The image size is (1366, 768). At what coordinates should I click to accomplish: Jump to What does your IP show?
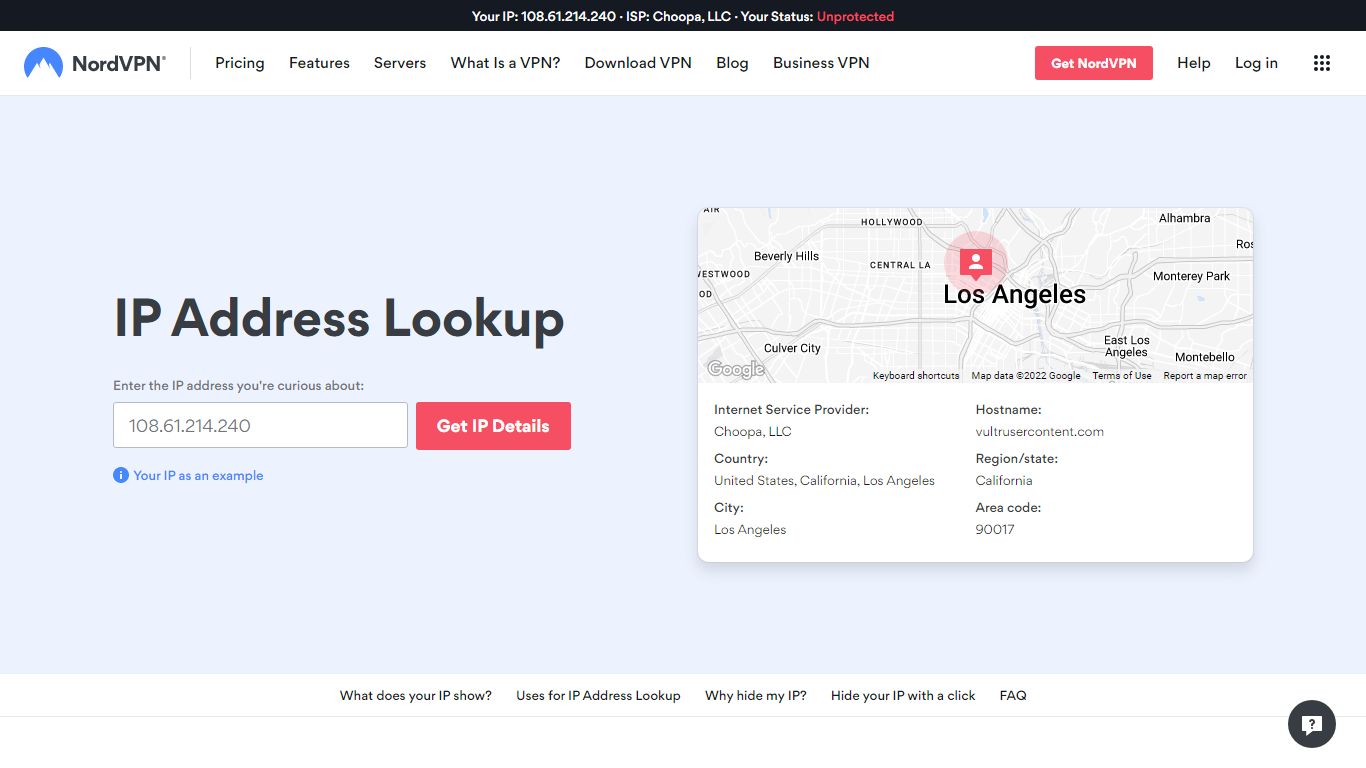(416, 695)
